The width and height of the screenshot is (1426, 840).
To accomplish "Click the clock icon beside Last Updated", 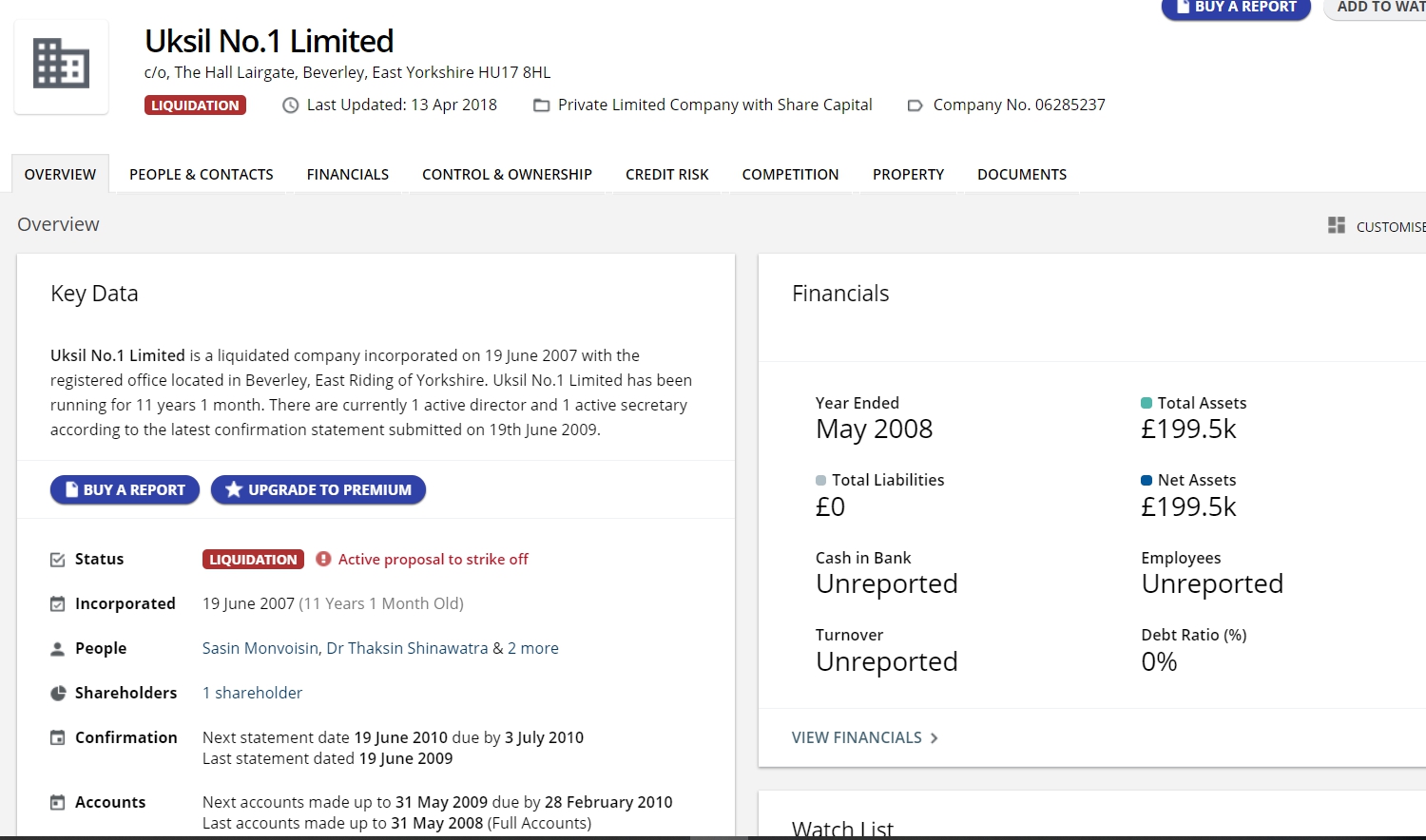I will (x=291, y=105).
